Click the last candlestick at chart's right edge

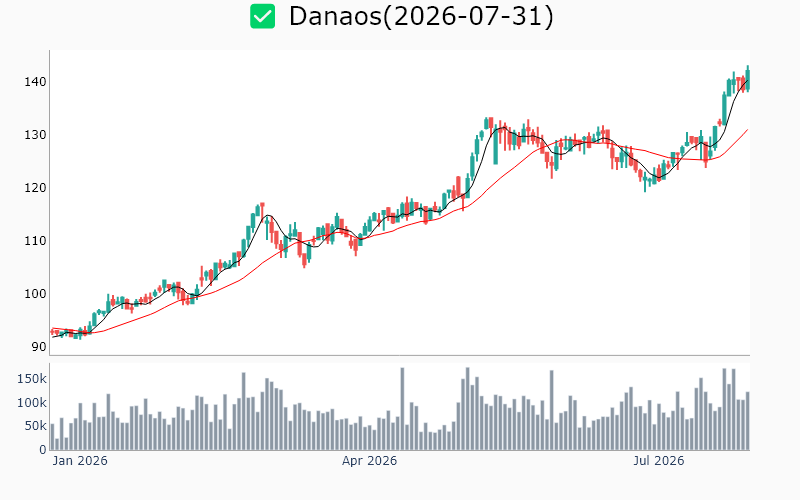(748, 79)
